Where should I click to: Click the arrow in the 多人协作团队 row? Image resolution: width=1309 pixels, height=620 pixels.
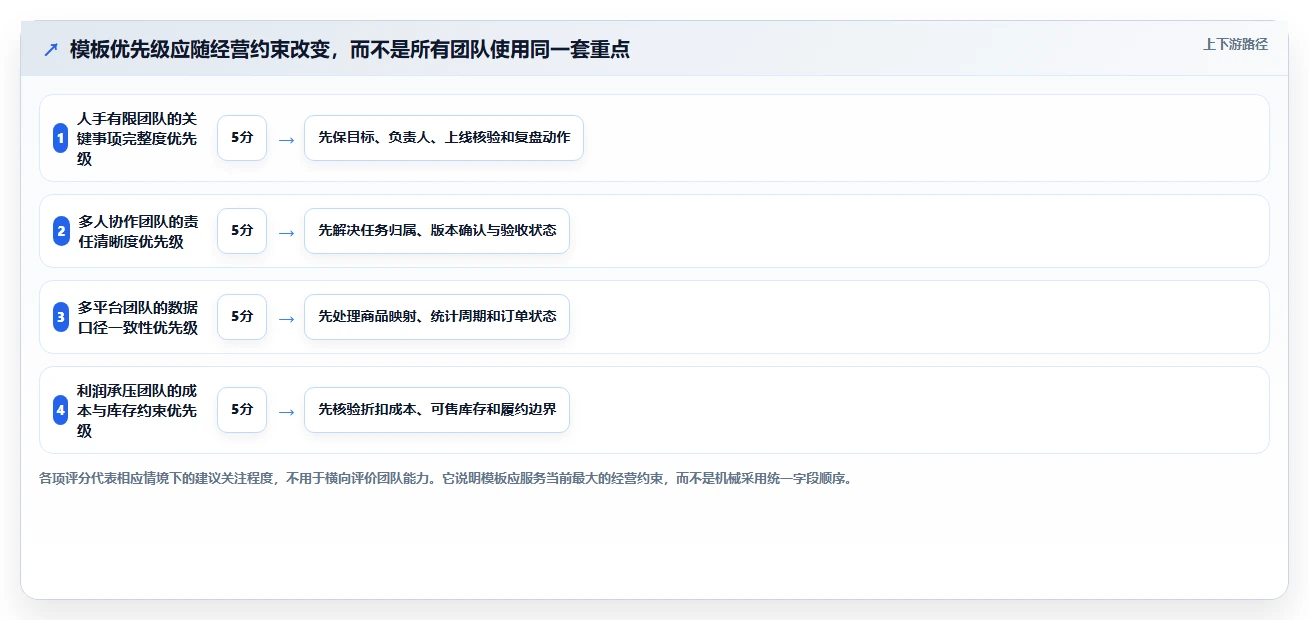[x=286, y=233]
